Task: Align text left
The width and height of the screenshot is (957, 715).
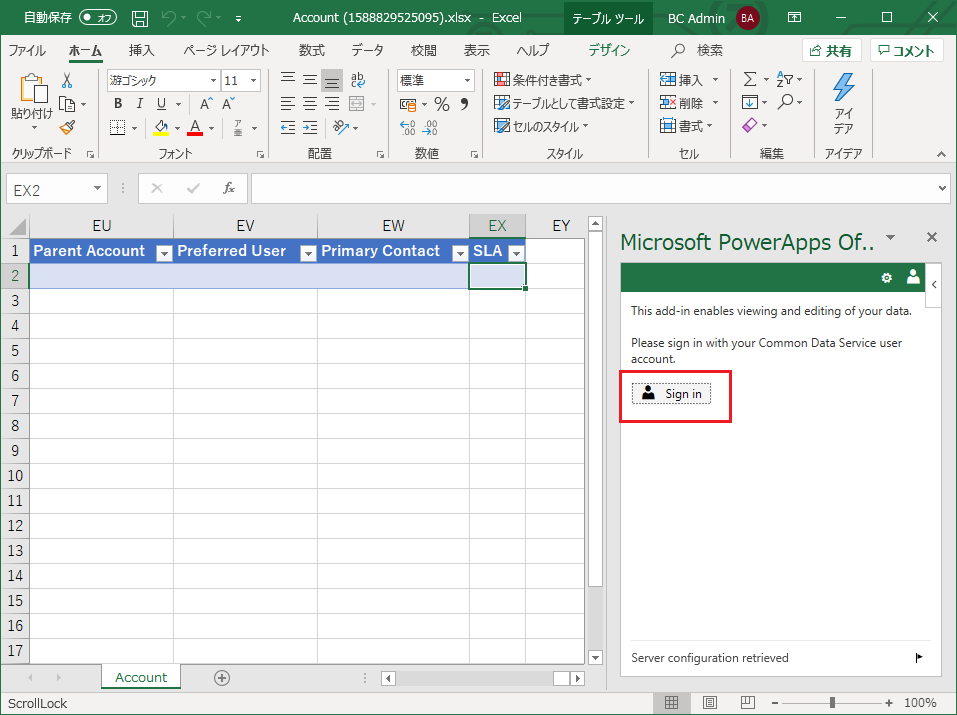Action: coord(288,104)
